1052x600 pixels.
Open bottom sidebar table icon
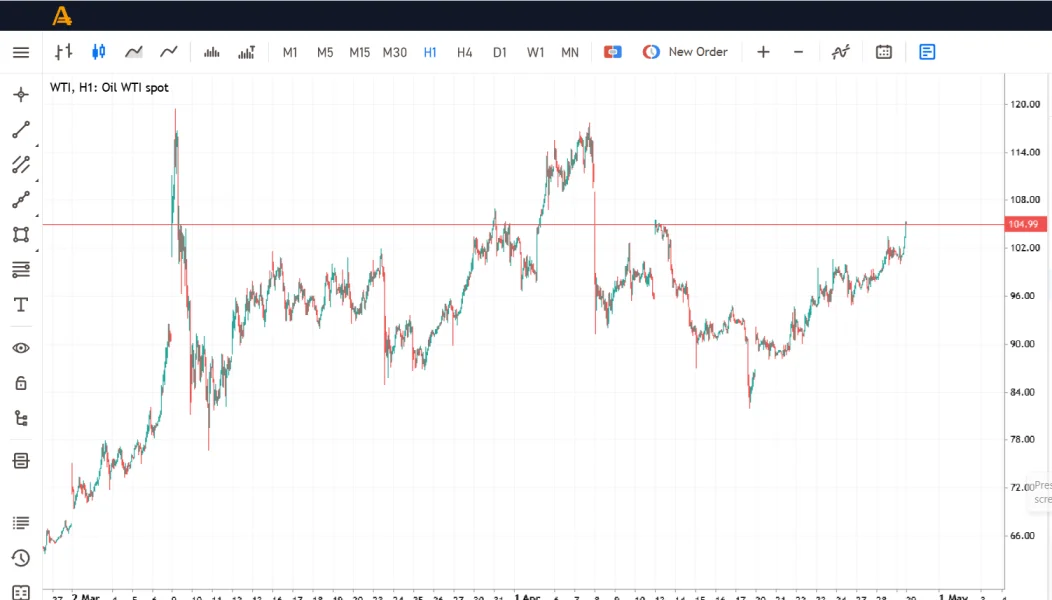[21, 593]
